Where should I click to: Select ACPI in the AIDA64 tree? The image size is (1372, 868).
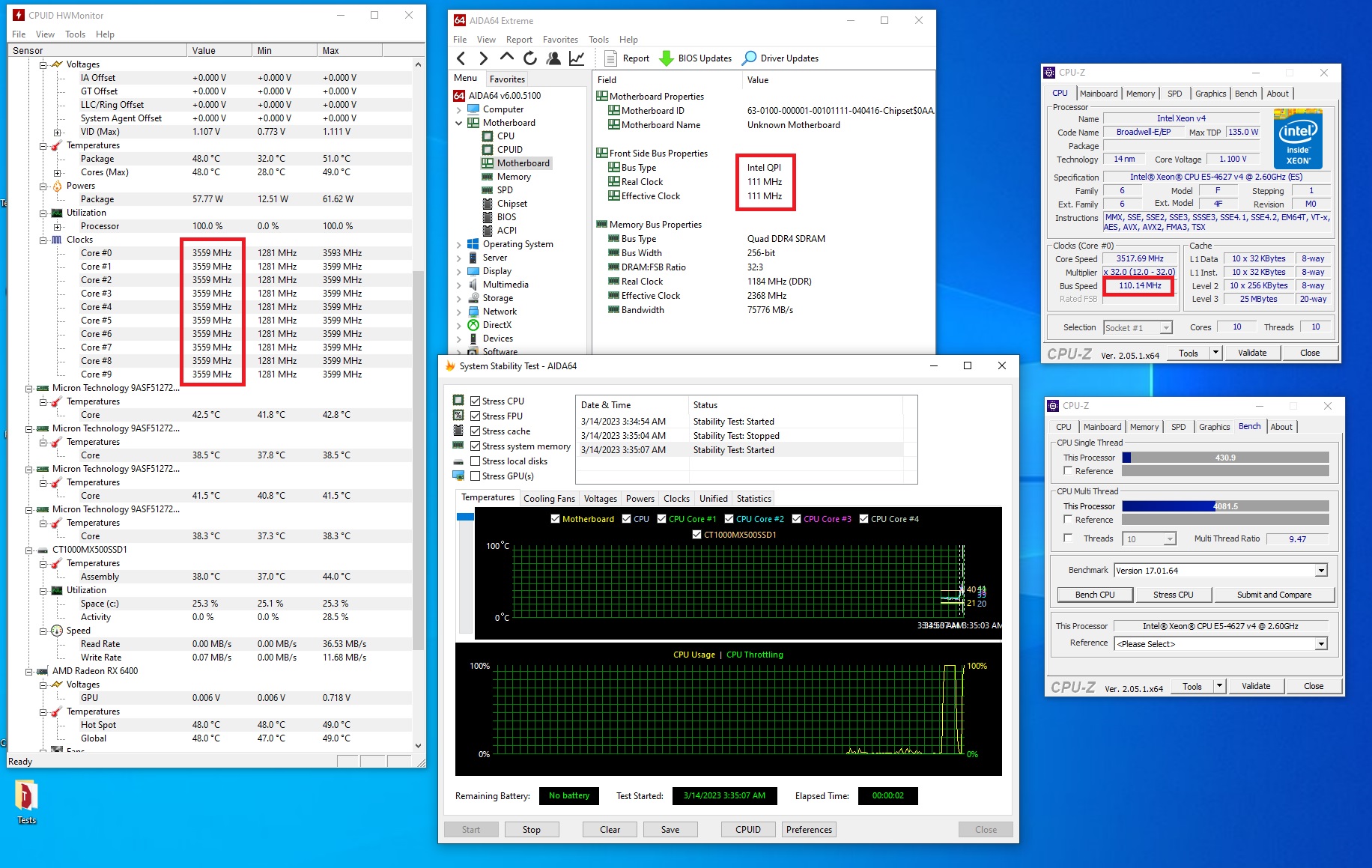500,231
